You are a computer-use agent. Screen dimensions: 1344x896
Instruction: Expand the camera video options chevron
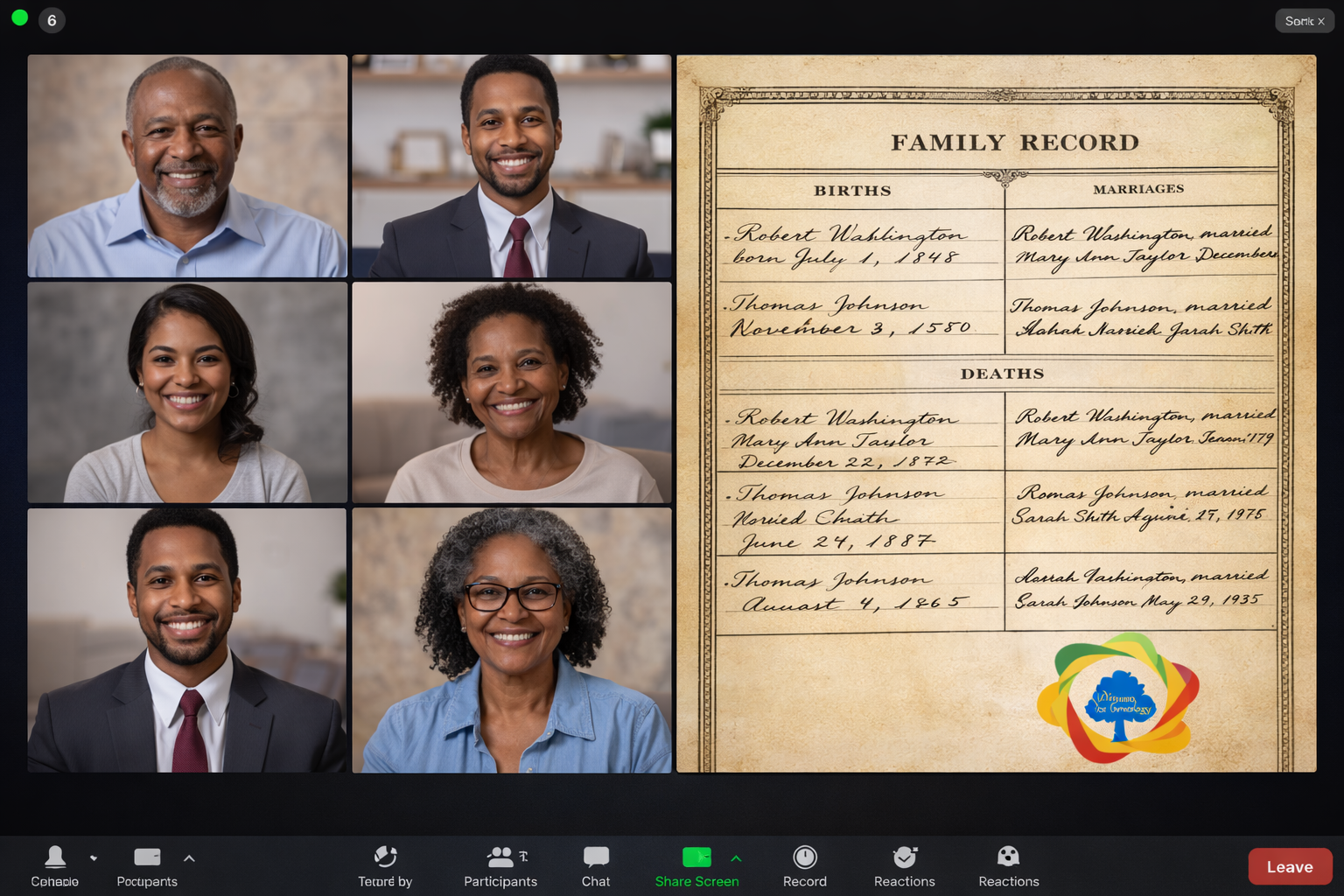tap(189, 858)
